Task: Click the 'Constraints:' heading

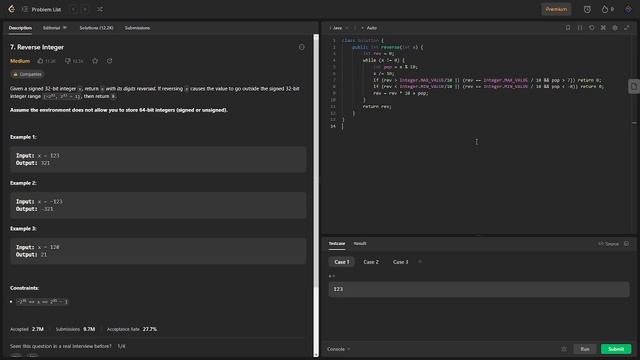Action: [x=24, y=288]
